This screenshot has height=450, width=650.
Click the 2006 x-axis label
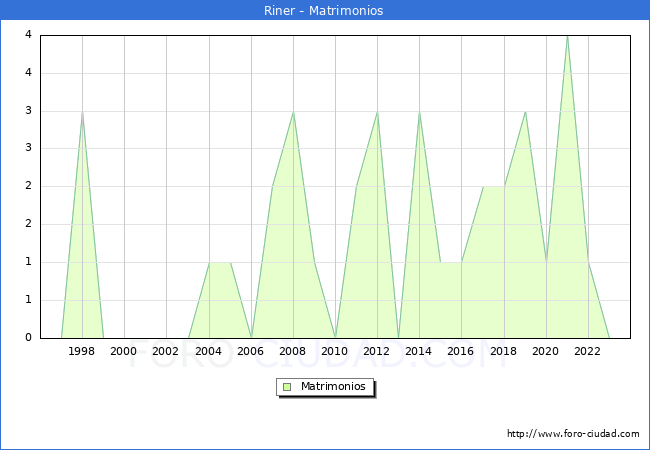(250, 351)
